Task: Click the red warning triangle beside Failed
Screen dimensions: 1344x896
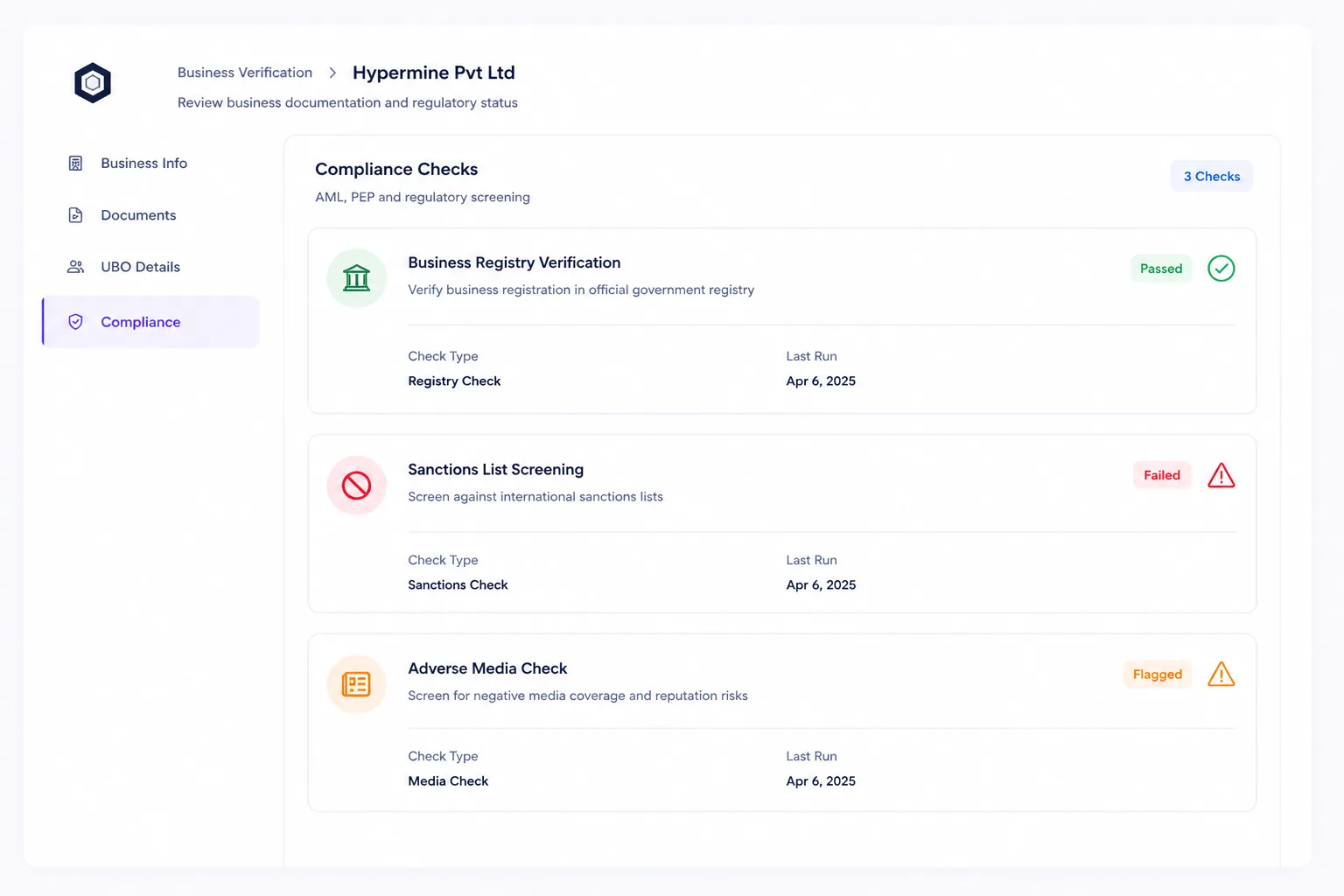Action: (x=1221, y=475)
